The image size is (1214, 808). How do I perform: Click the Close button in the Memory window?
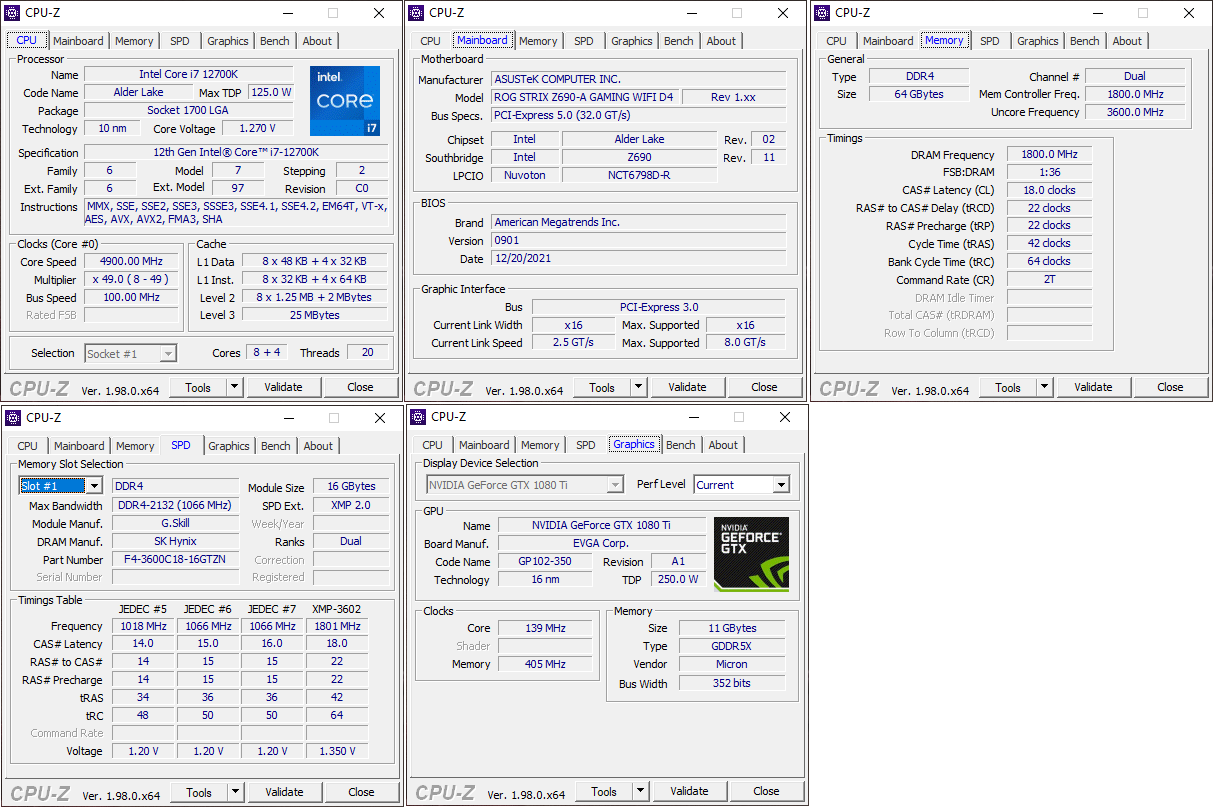[1169, 386]
